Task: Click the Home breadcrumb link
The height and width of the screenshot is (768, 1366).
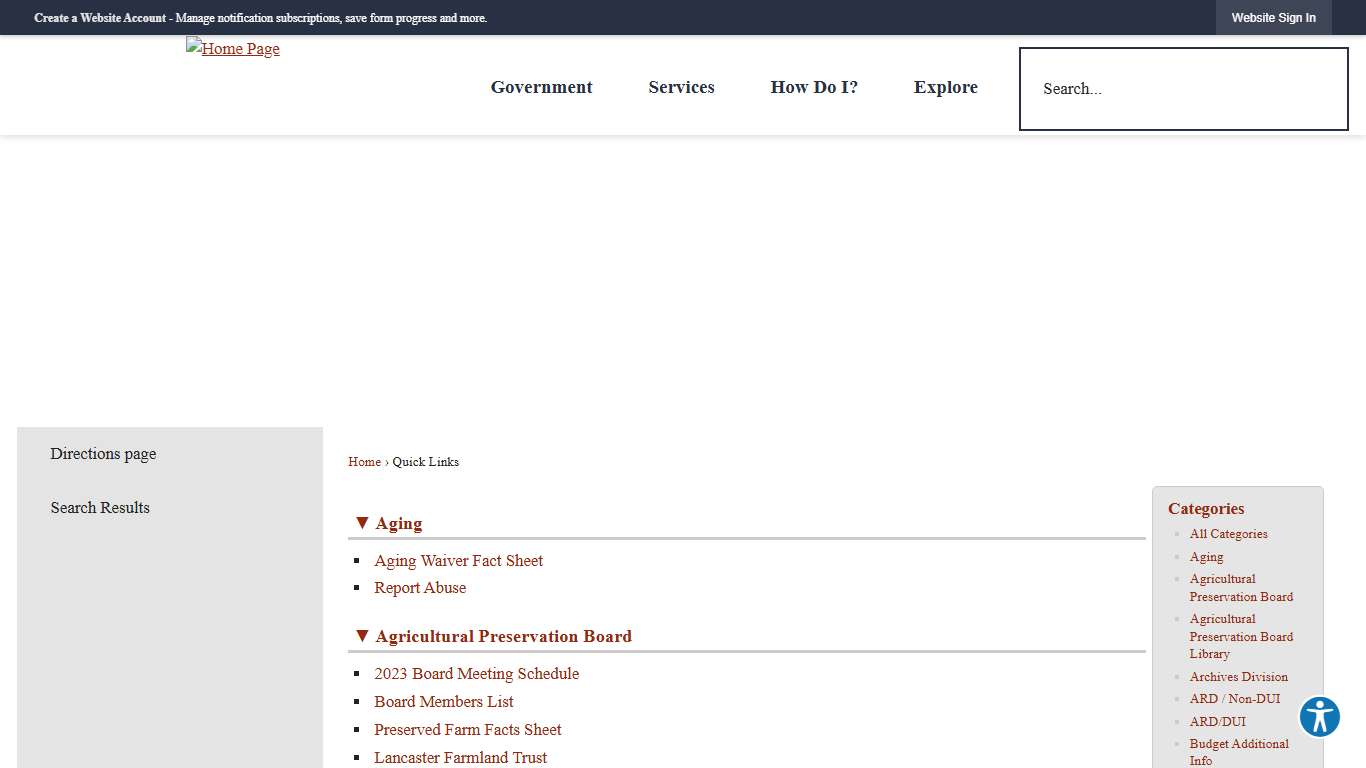Action: point(364,462)
